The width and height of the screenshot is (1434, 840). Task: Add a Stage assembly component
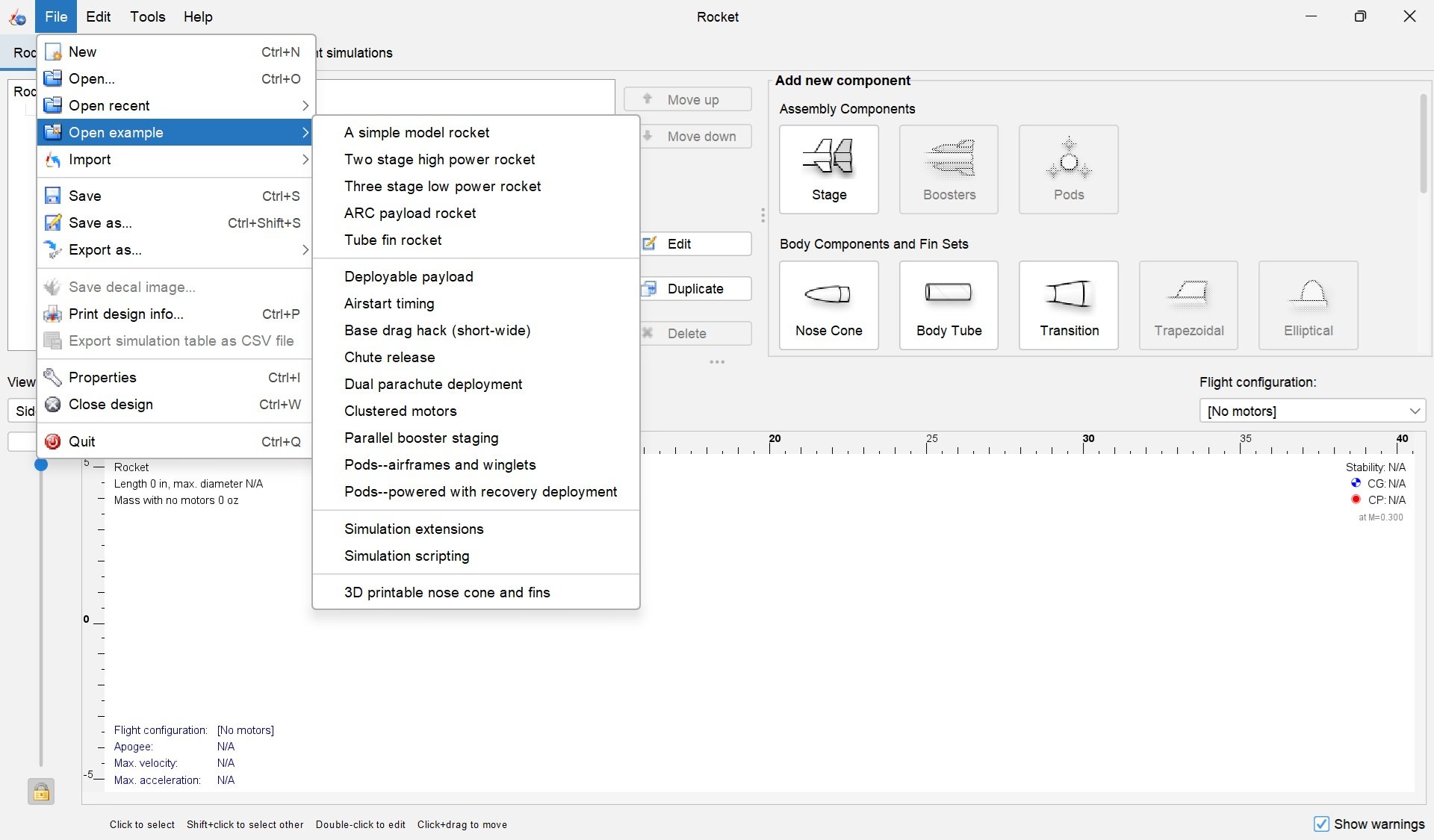coord(829,169)
